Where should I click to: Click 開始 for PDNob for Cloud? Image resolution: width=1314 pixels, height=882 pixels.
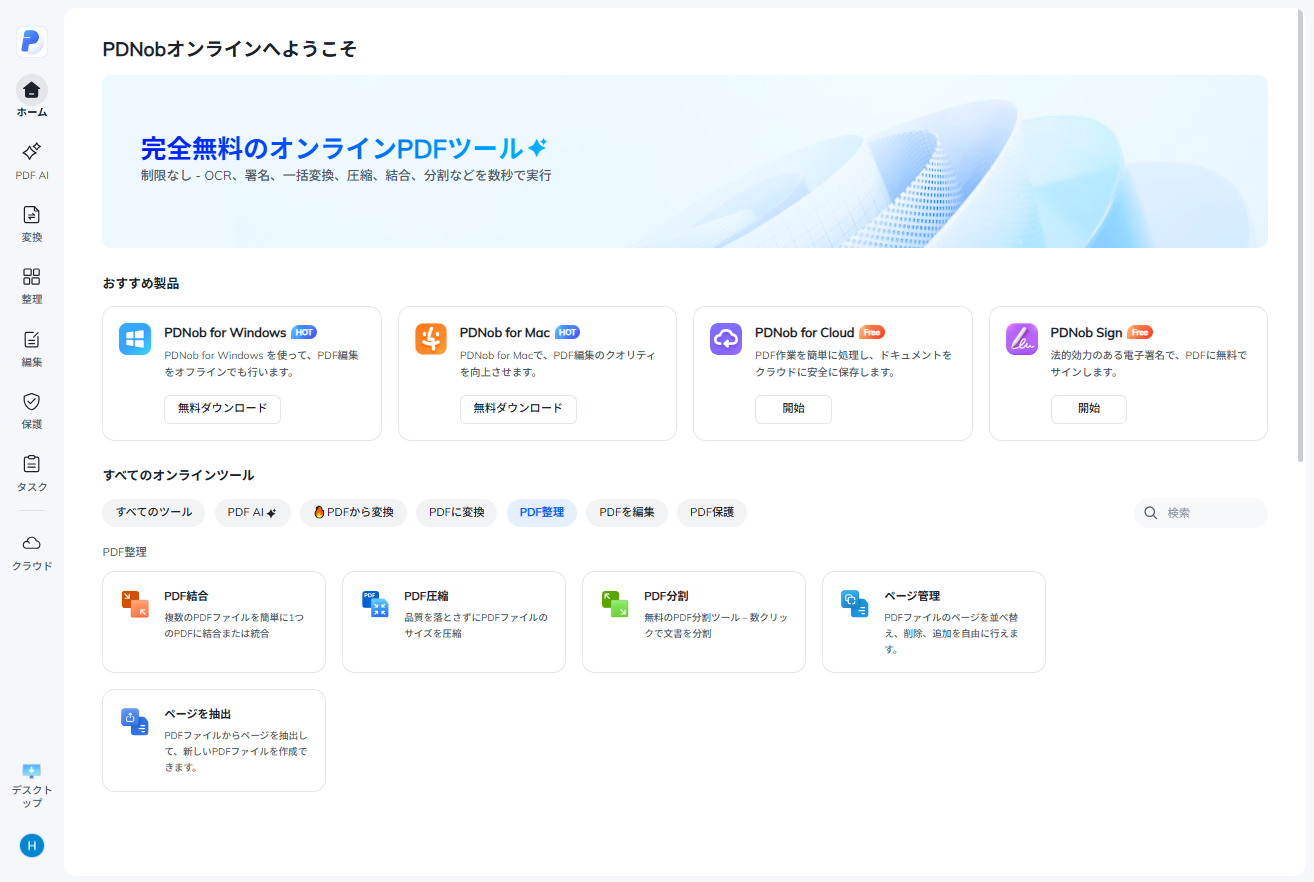(793, 409)
